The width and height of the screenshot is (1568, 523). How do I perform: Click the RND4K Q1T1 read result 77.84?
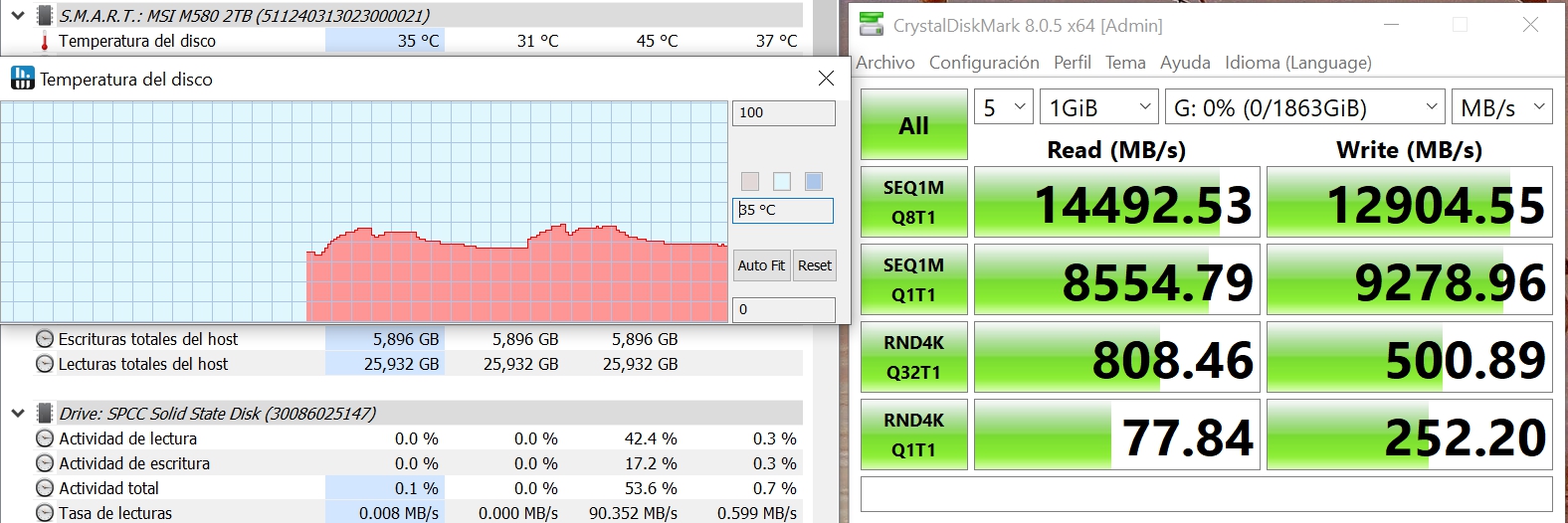tap(1116, 435)
